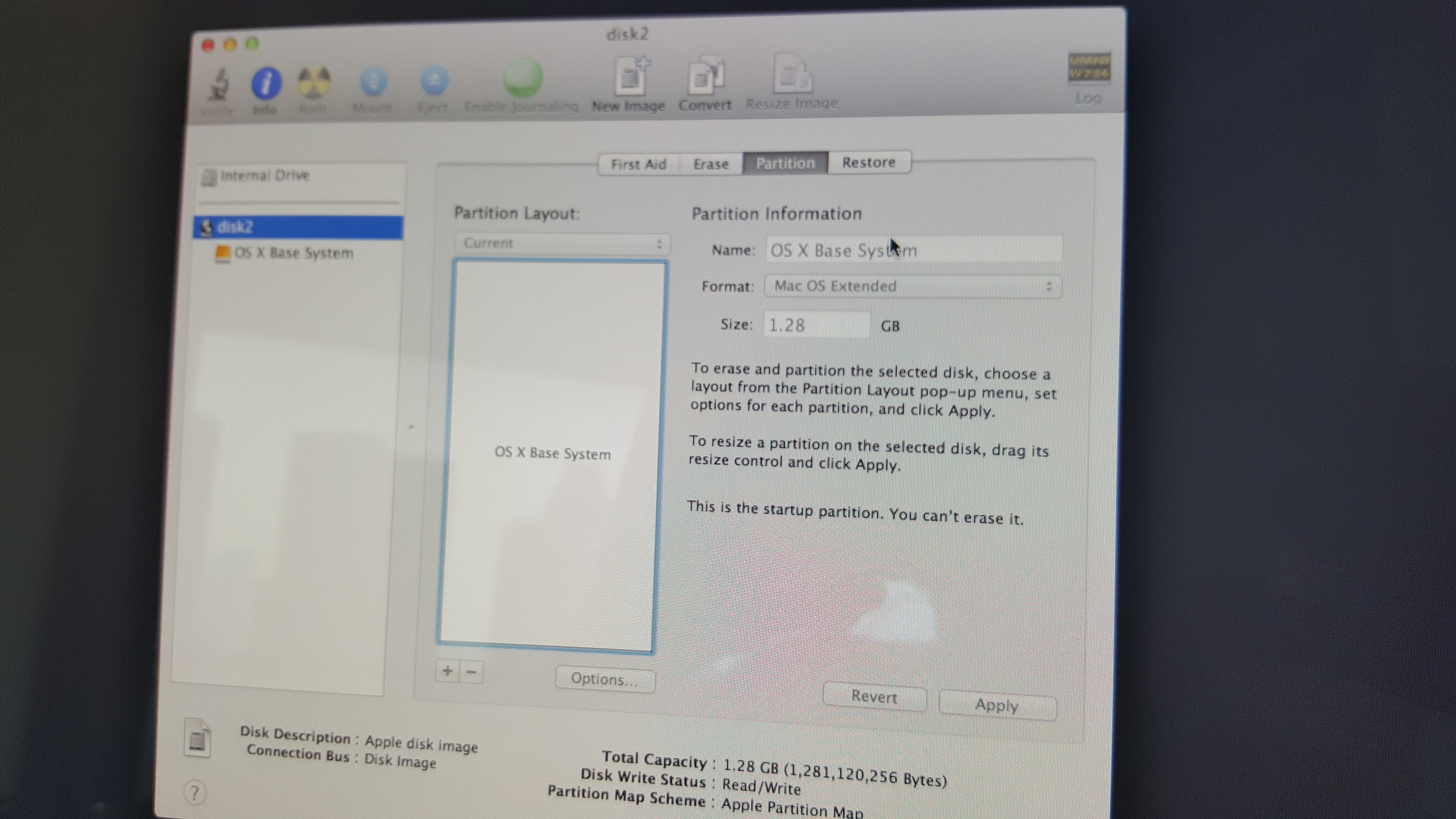The width and height of the screenshot is (1456, 819).
Task: Click the Revert button
Action: click(874, 696)
